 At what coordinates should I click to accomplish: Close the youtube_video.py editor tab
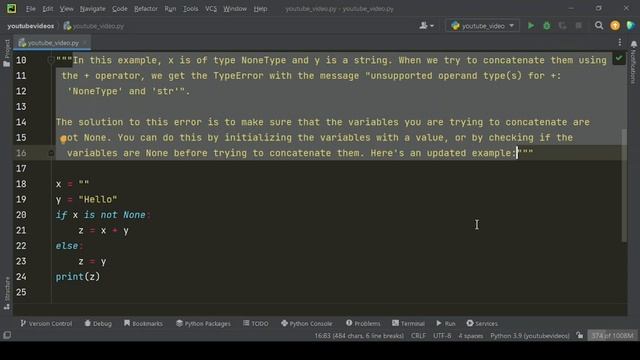[x=85, y=42]
